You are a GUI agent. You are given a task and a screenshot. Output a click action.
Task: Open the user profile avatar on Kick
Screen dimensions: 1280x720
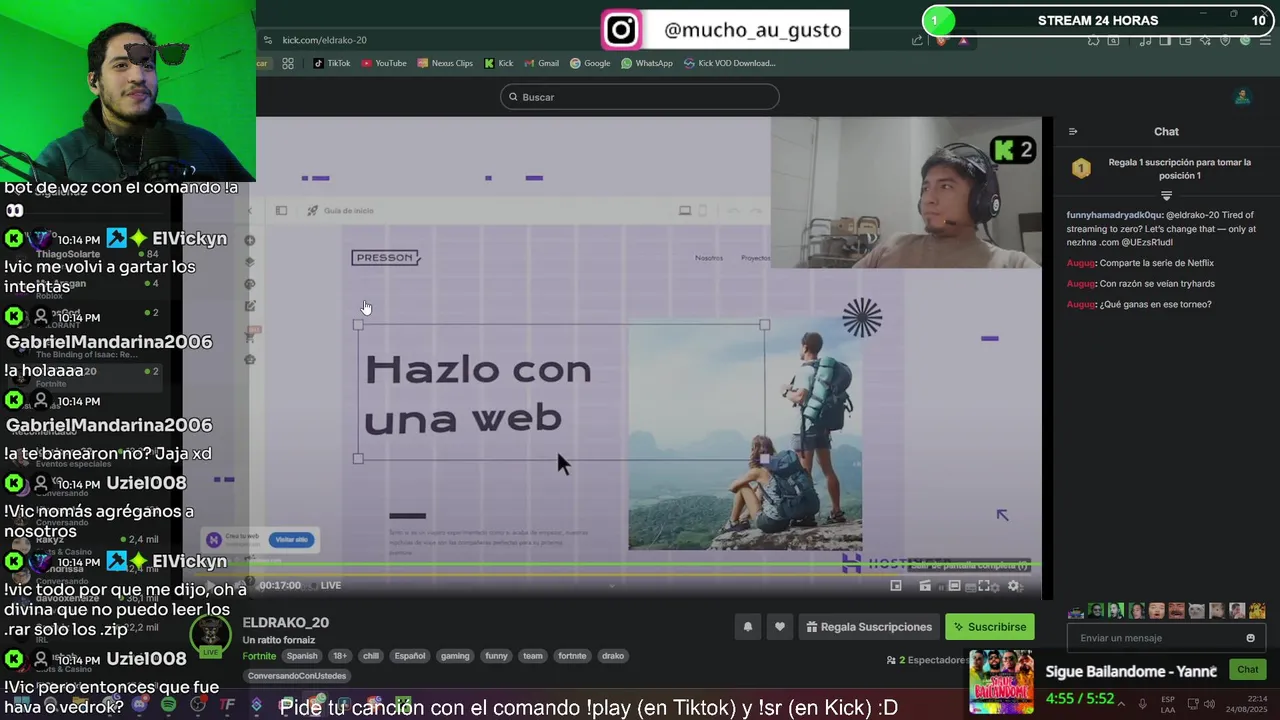[x=1242, y=97]
